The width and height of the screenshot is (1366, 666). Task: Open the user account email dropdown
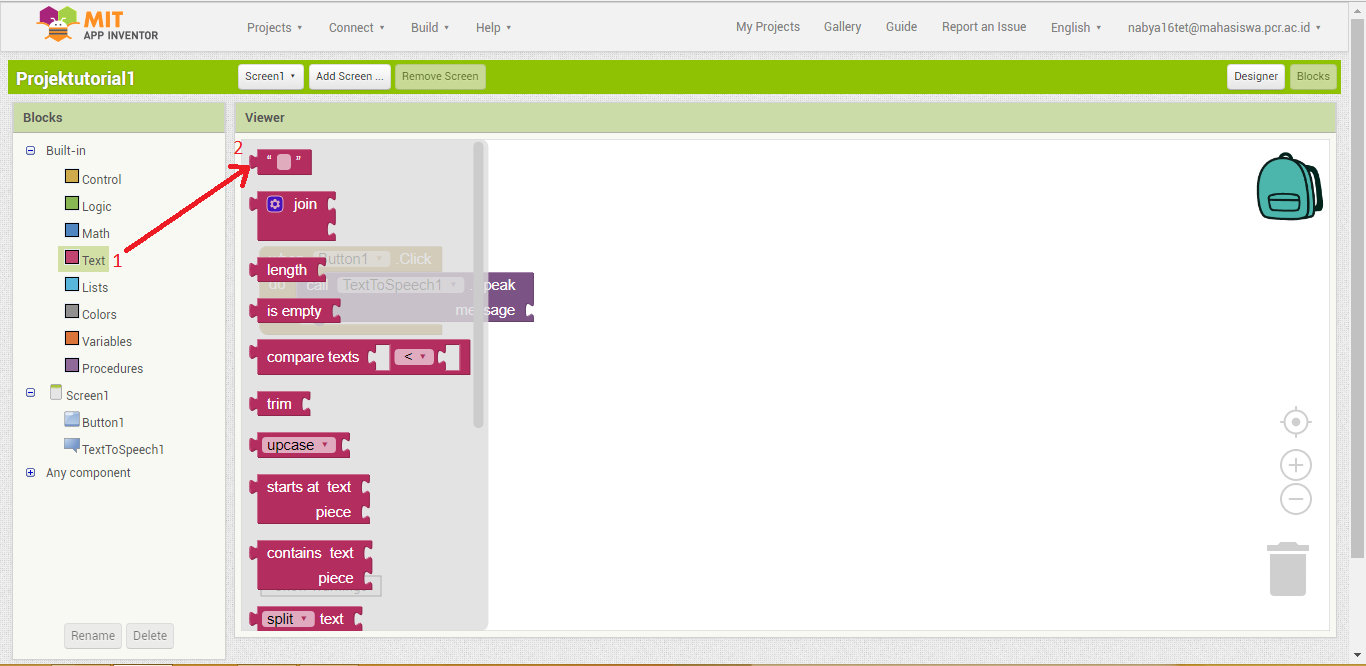1224,27
